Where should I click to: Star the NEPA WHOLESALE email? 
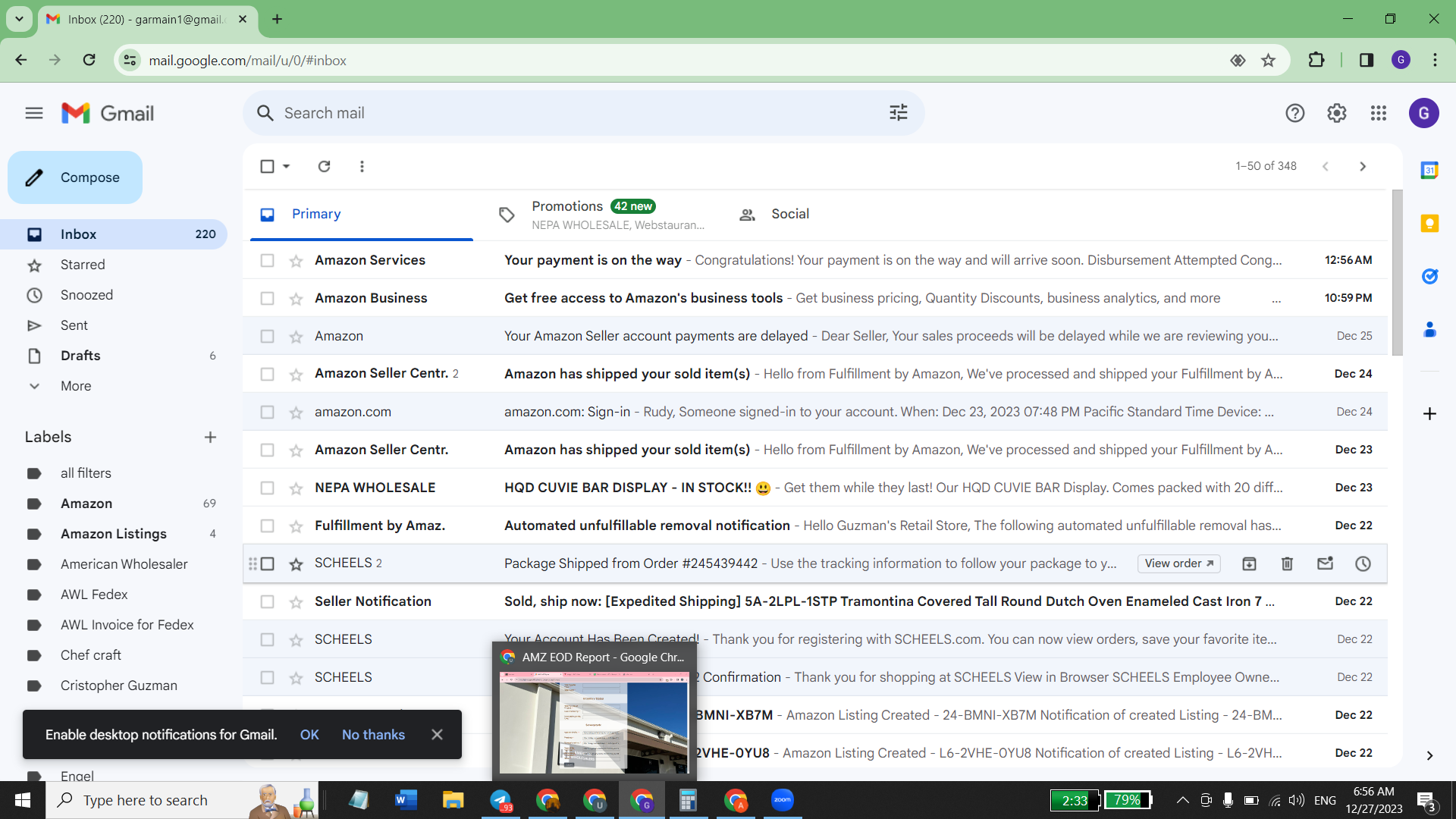(296, 488)
